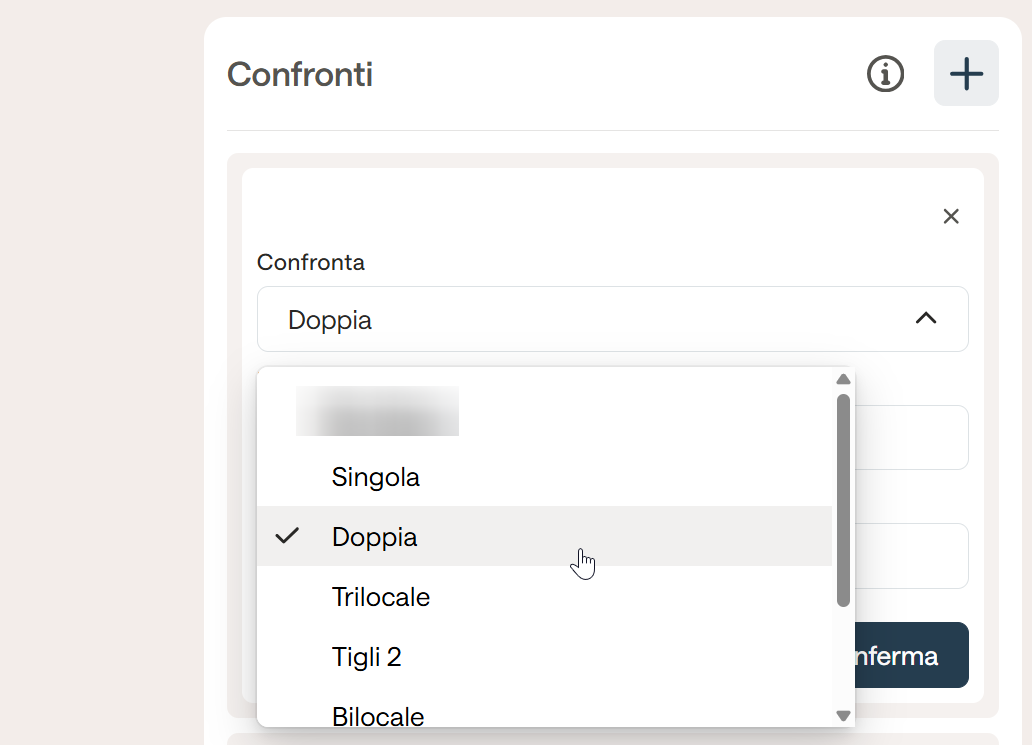
Task: Focus the first input field behind the dropdown
Action: pos(912,438)
